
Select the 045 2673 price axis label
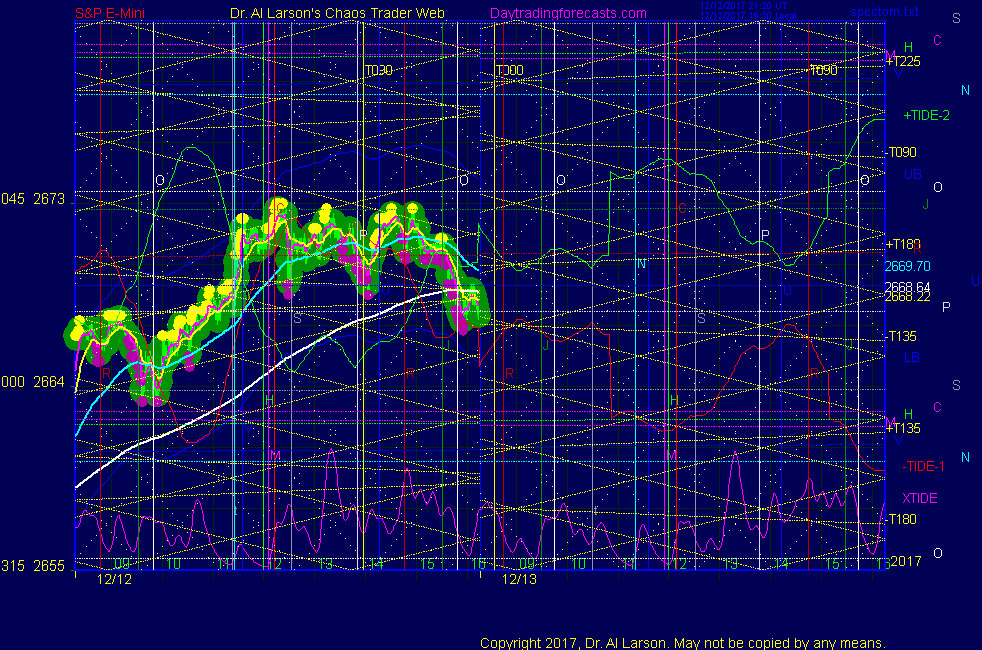pos(33,199)
